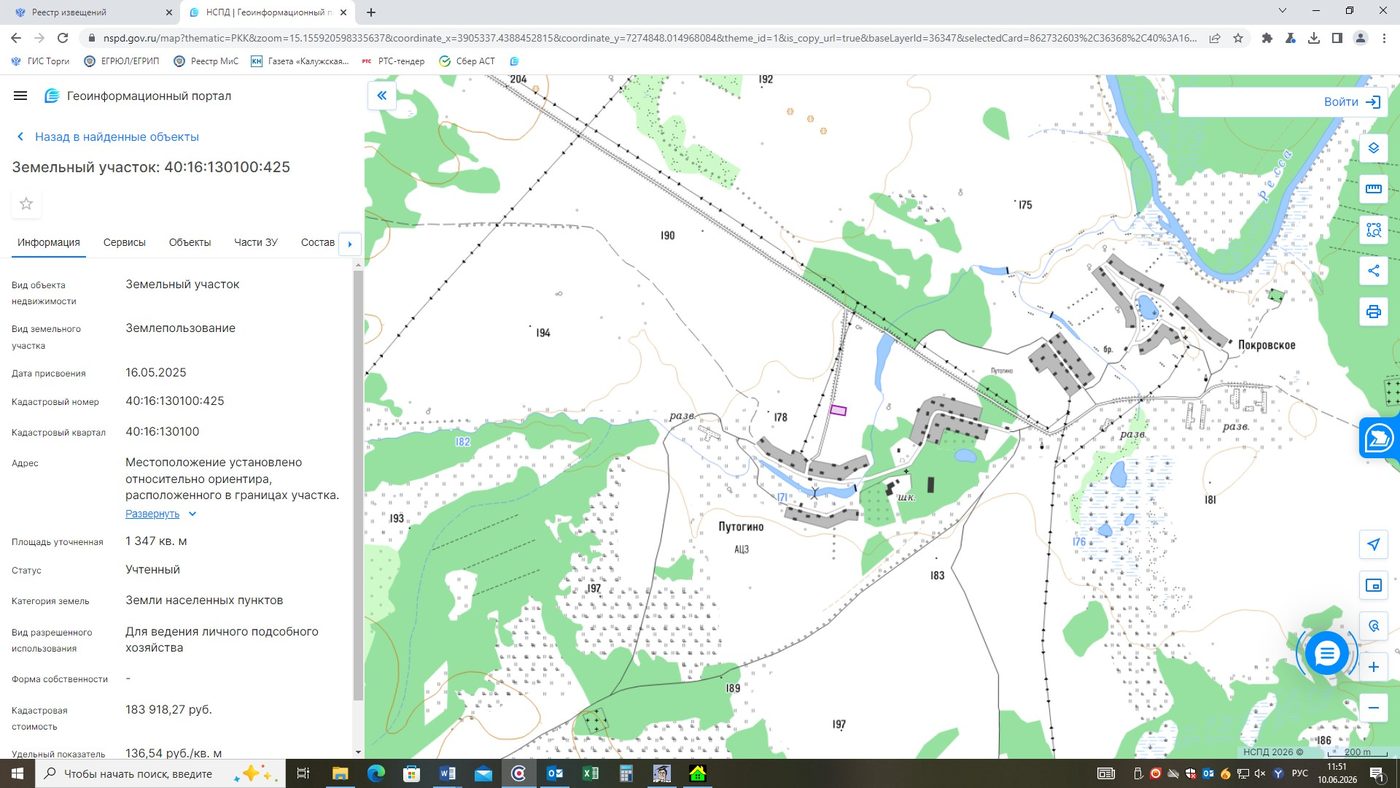Screen dimensions: 1400x788
Task: Open the hamburger main menu
Action: (20, 96)
